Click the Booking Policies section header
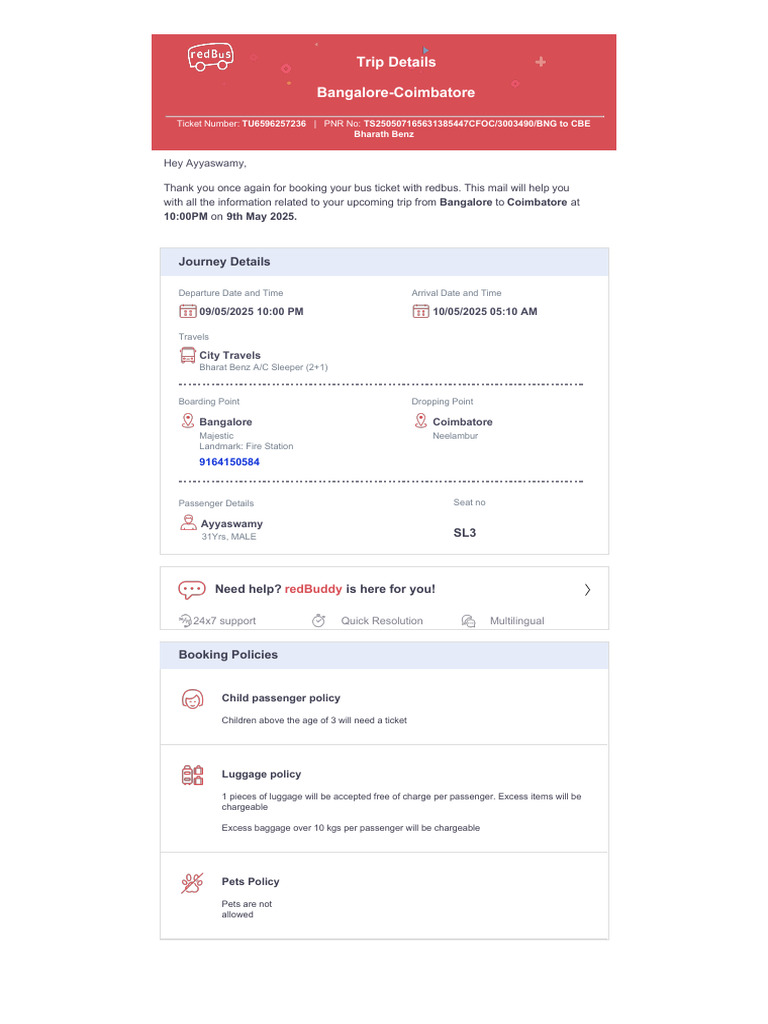 pyautogui.click(x=228, y=655)
